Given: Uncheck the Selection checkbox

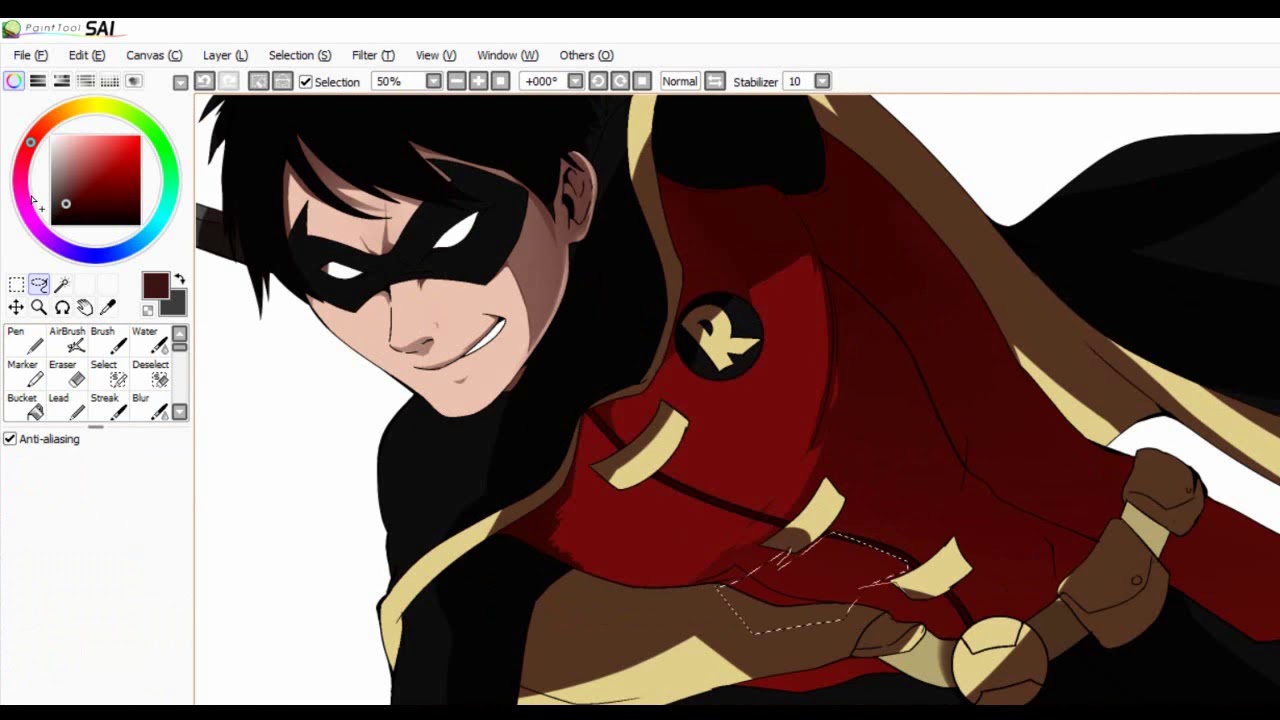Looking at the screenshot, I should tap(306, 82).
